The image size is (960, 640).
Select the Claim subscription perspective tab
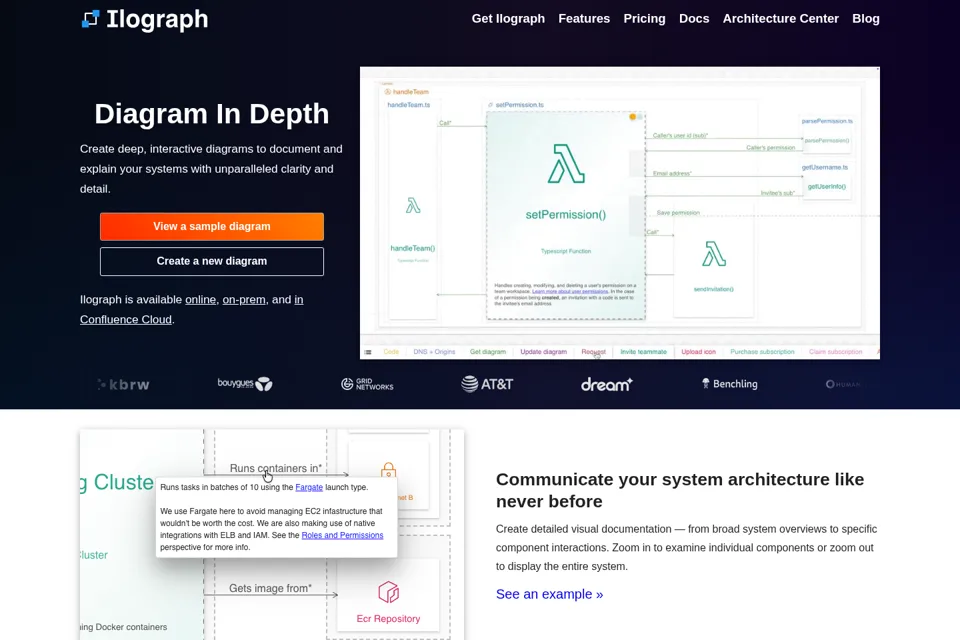pos(835,352)
